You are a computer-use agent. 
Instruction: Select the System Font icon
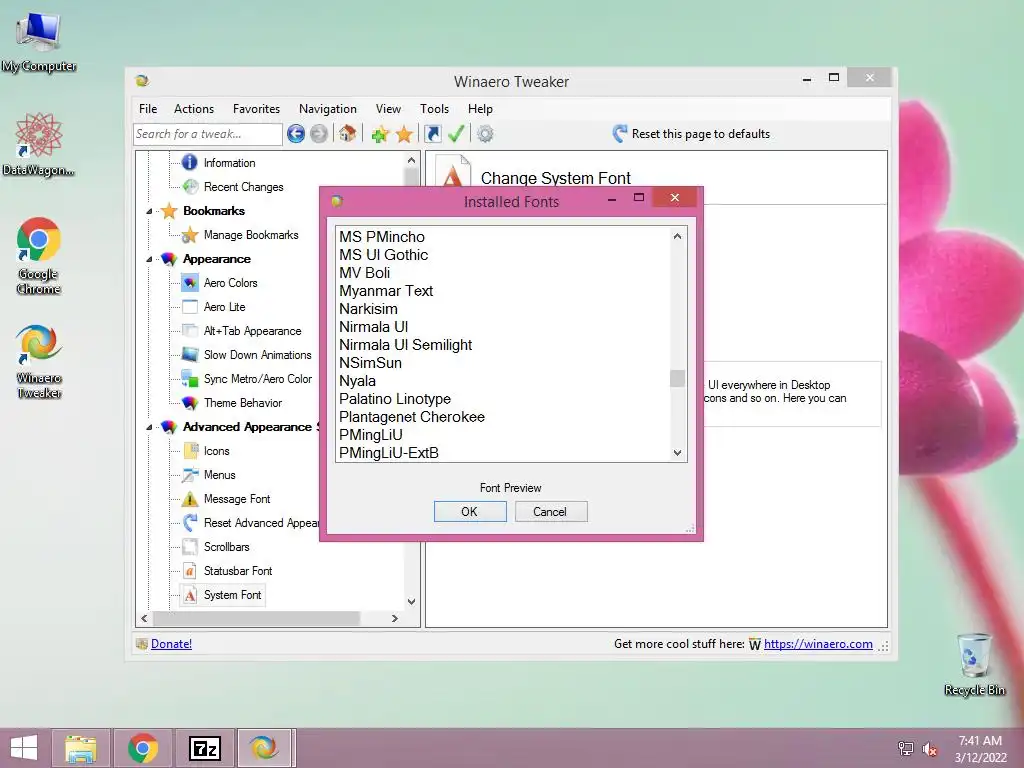point(189,595)
